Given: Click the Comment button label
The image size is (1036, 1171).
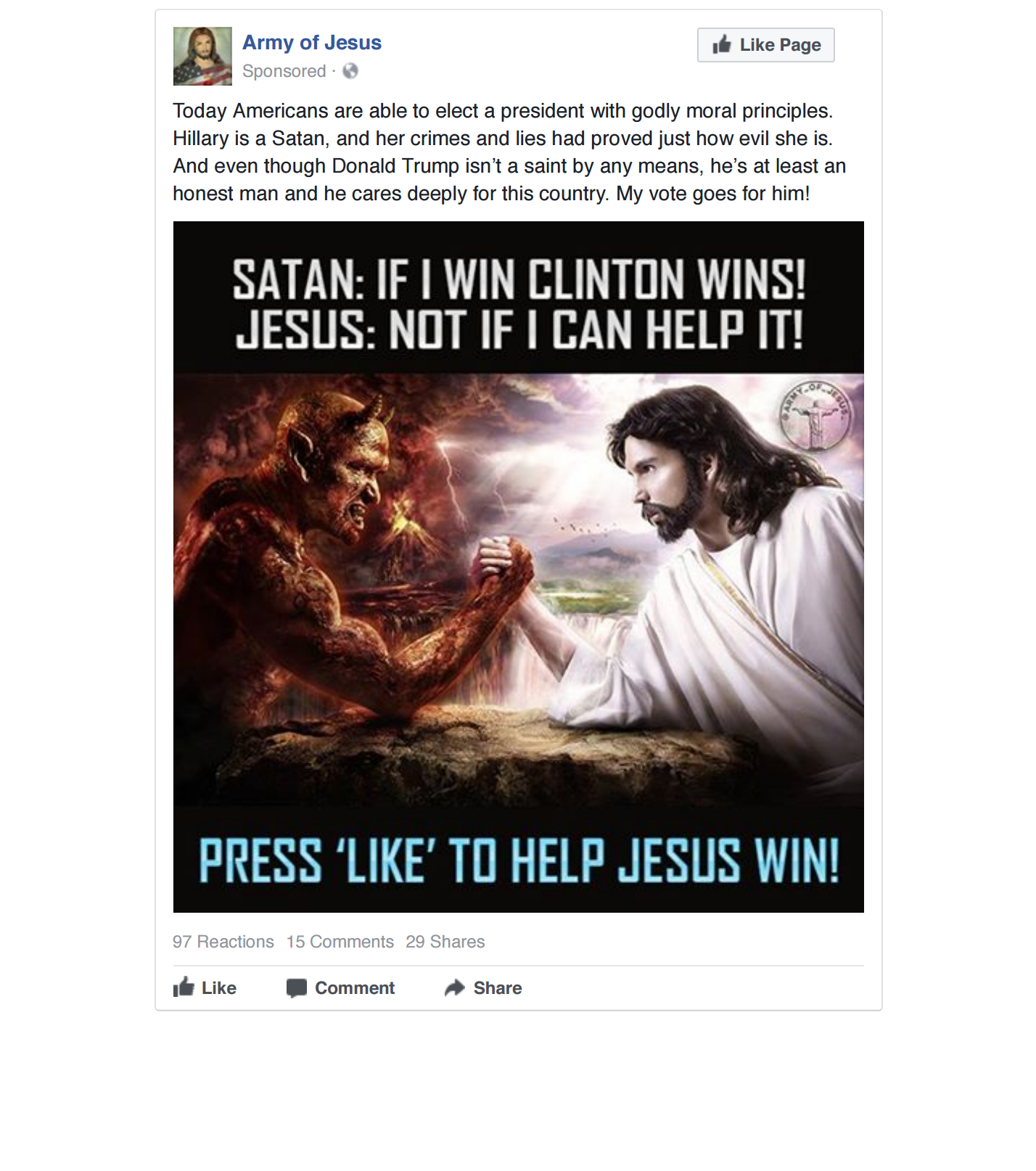Looking at the screenshot, I should coord(355,988).
